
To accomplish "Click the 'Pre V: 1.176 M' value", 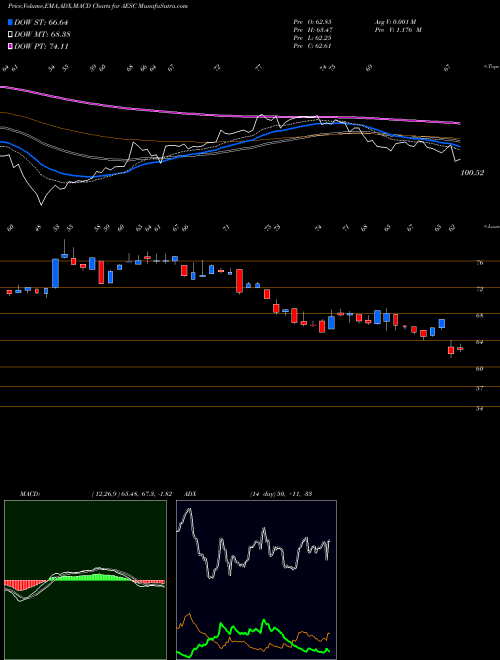I will 398,30.
